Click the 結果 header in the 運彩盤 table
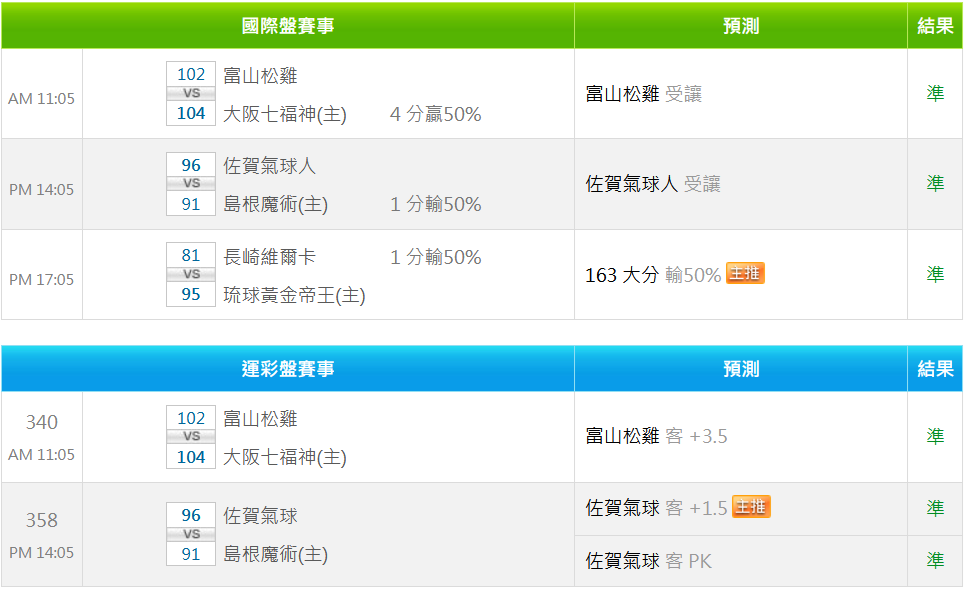This screenshot has width=972, height=590. click(x=935, y=369)
